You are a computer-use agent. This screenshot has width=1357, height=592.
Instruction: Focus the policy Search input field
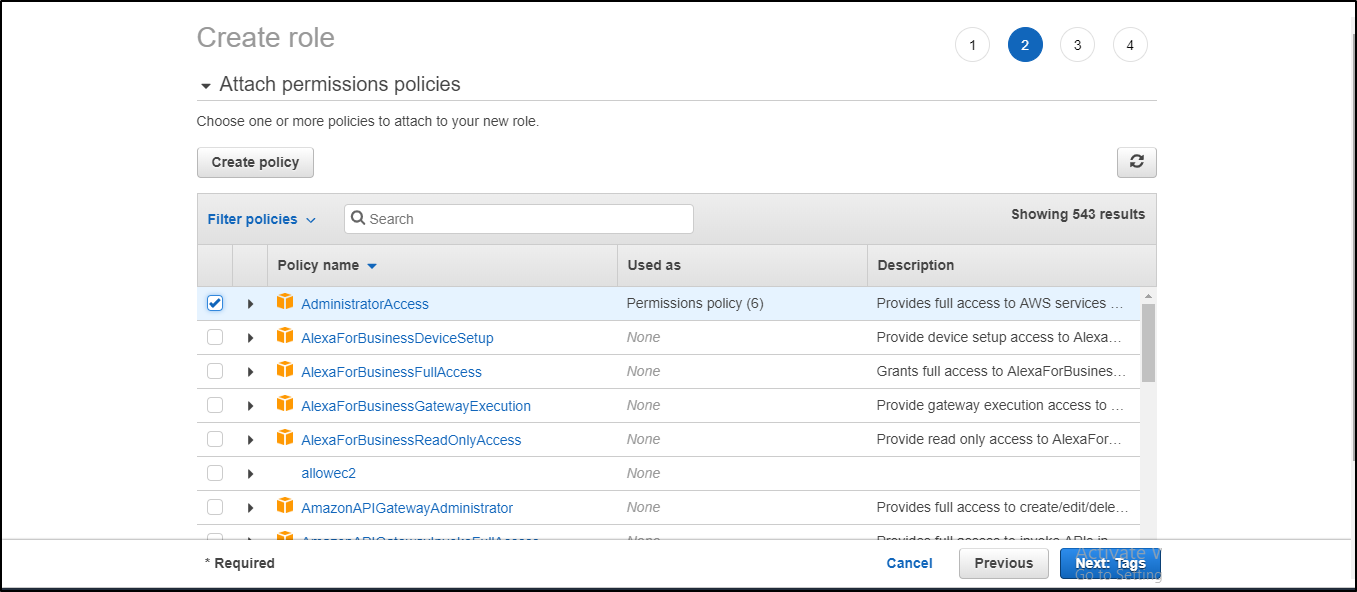[x=518, y=219]
